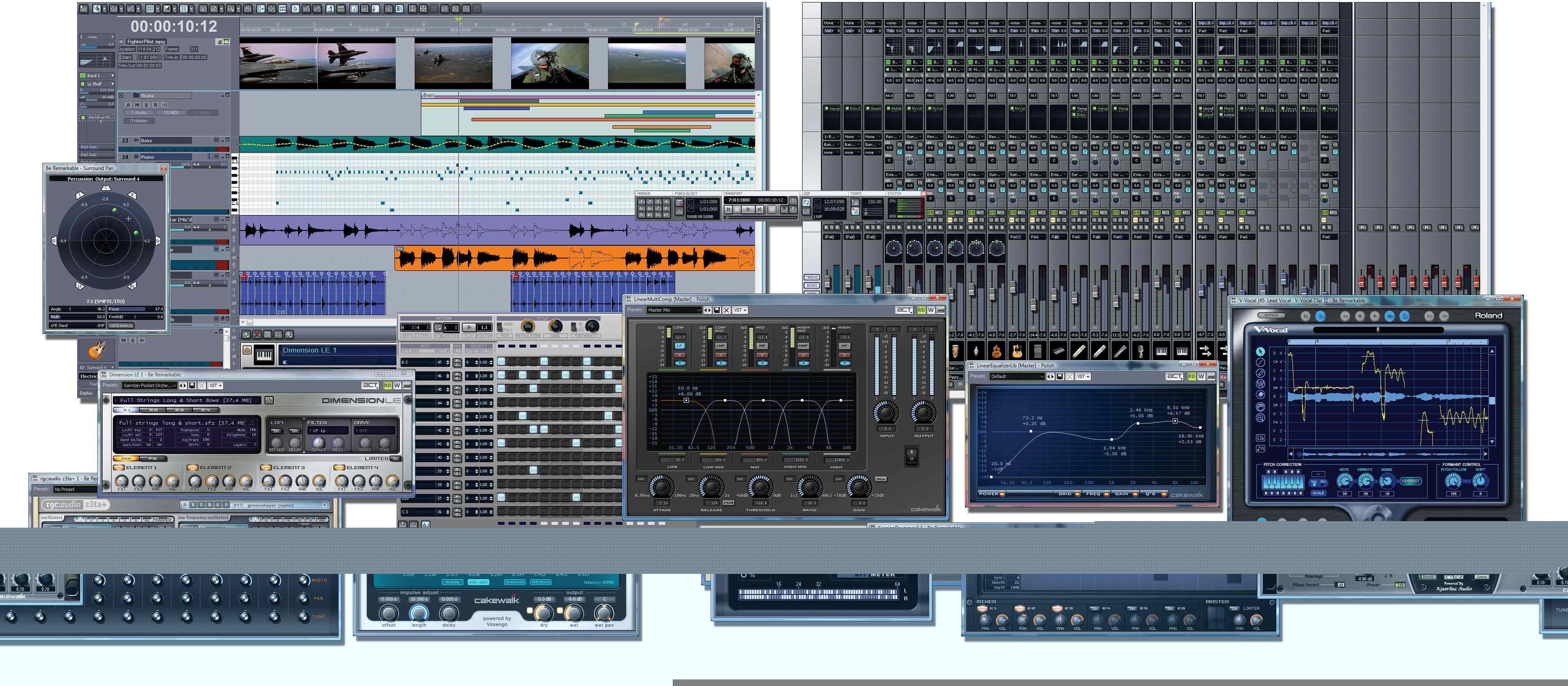Screen dimensions: 1568x686
Task: Click the V-Vocal CORRECT button
Action: pyautogui.click(x=1411, y=481)
